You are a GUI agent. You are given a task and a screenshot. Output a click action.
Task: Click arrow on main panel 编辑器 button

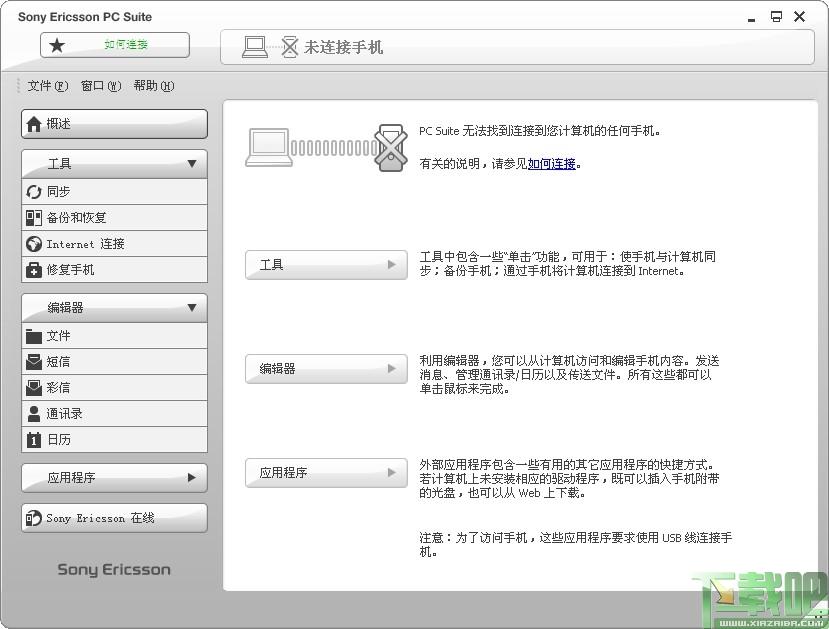coord(391,368)
